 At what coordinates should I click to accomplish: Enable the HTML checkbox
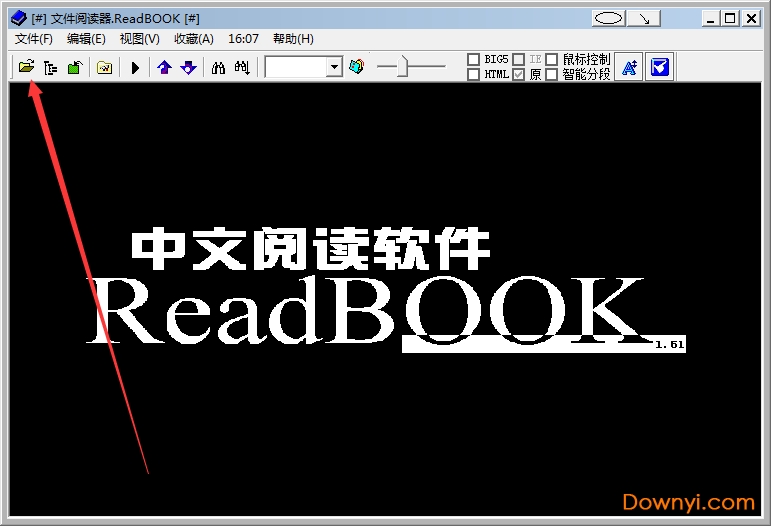click(474, 74)
